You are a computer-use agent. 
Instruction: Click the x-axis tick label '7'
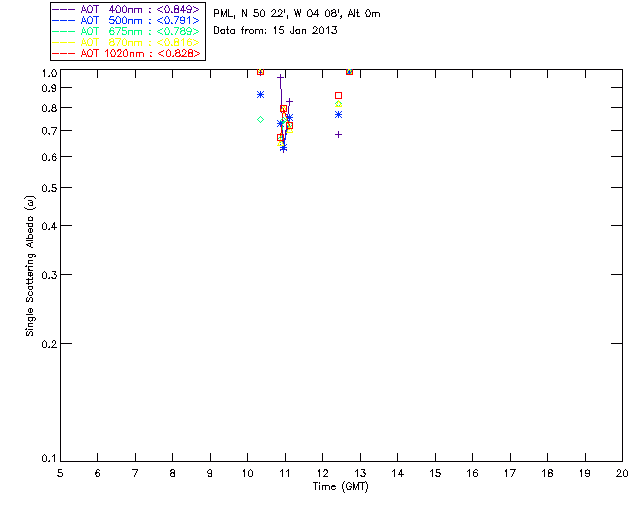pyautogui.click(x=135, y=474)
